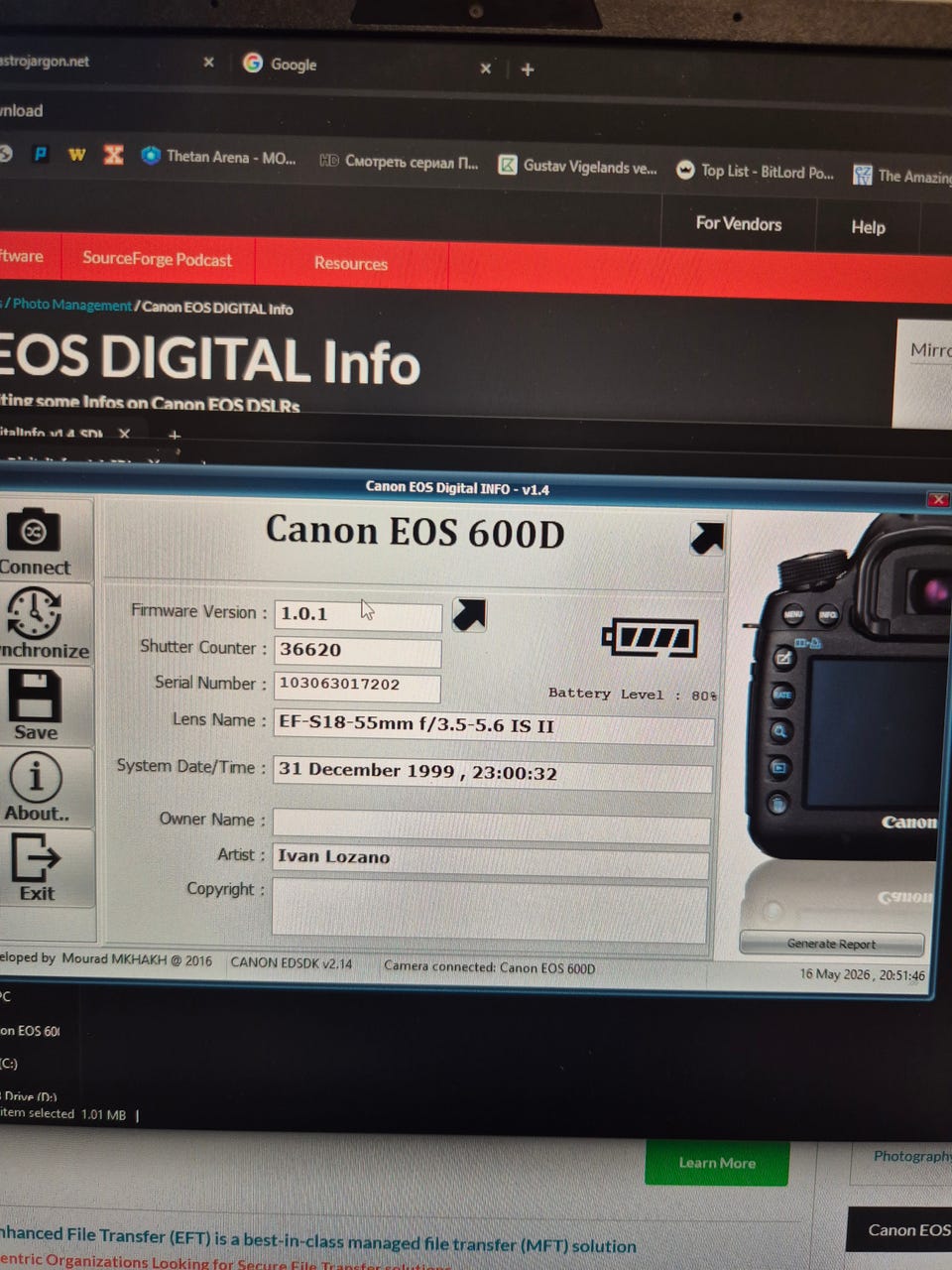952x1270 pixels.
Task: Click the Artist field Ivan Lozano
Action: click(491, 859)
